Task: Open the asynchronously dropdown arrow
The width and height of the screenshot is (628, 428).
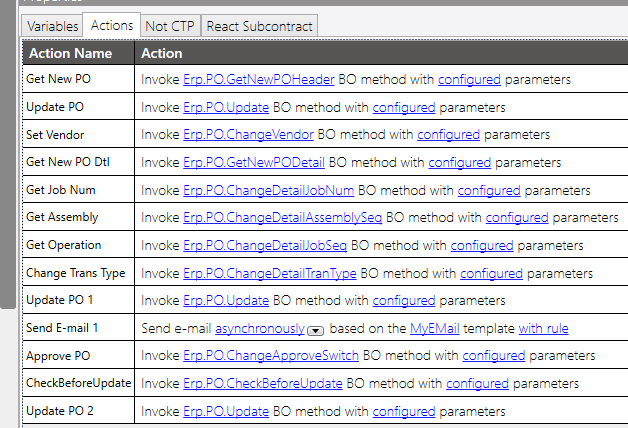Action: (x=314, y=329)
